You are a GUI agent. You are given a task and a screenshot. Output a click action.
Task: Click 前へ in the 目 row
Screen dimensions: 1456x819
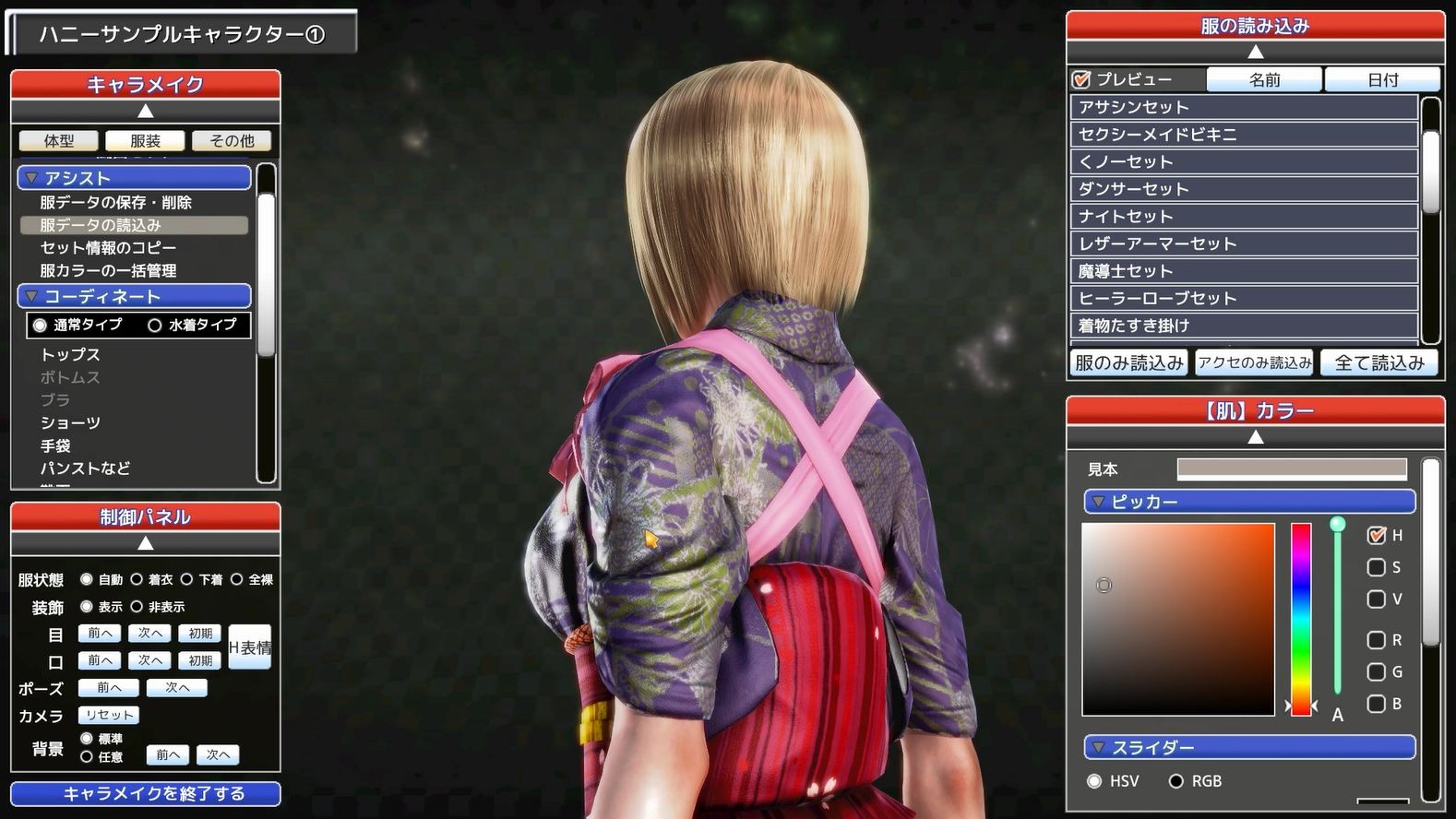point(100,634)
